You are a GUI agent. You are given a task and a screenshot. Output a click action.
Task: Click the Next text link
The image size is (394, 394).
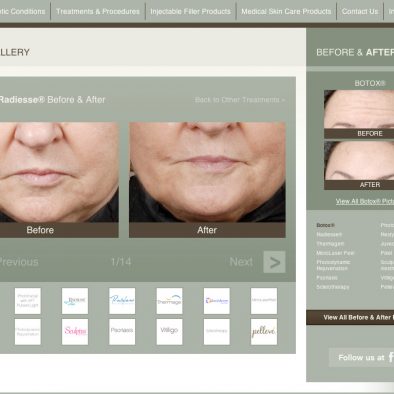click(x=241, y=262)
